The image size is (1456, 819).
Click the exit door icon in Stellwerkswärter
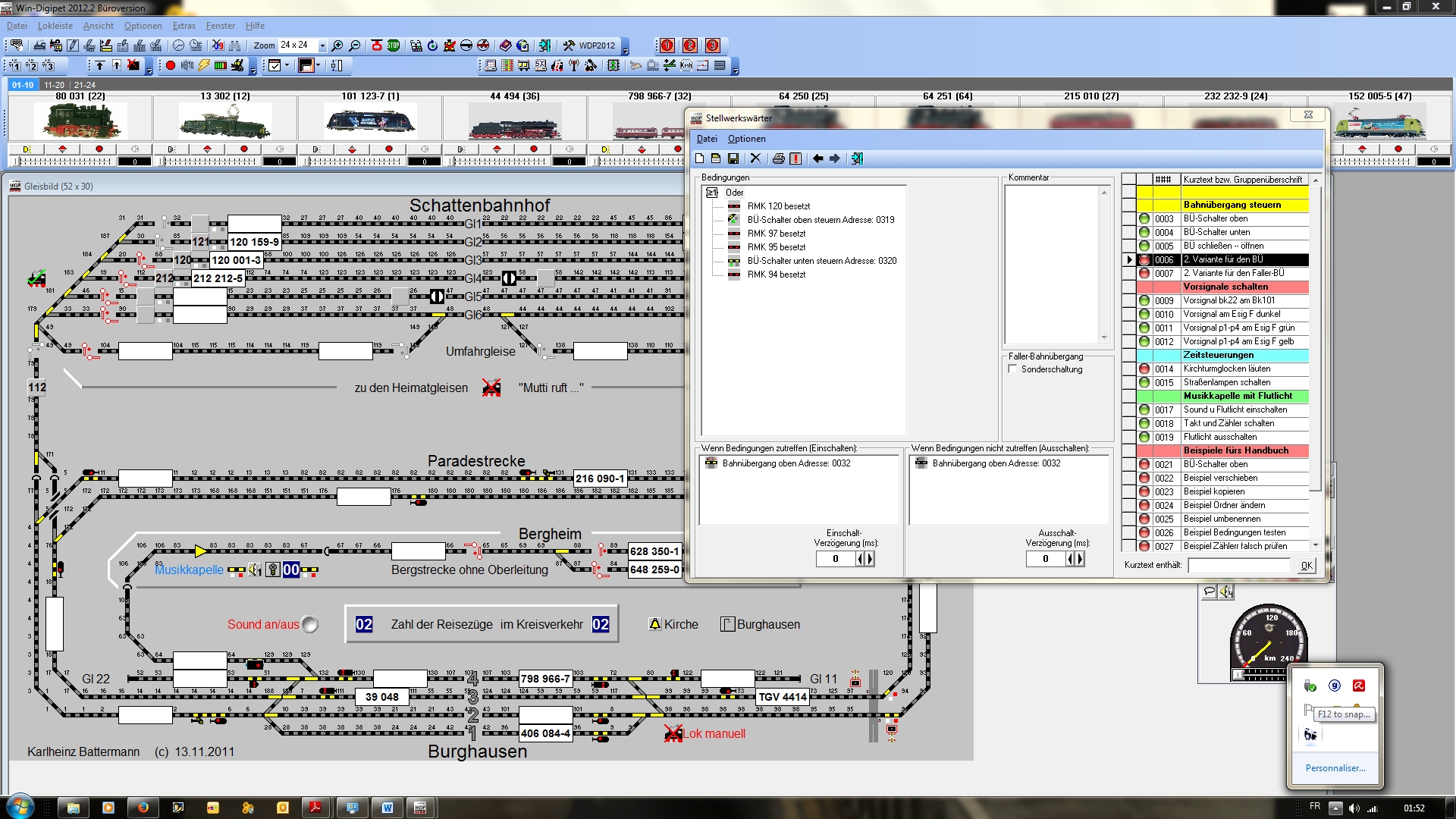[857, 158]
